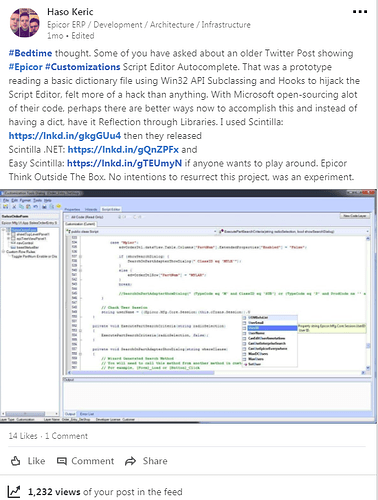Expand the epiTreeViewPanel1 tree node

tap(9, 239)
